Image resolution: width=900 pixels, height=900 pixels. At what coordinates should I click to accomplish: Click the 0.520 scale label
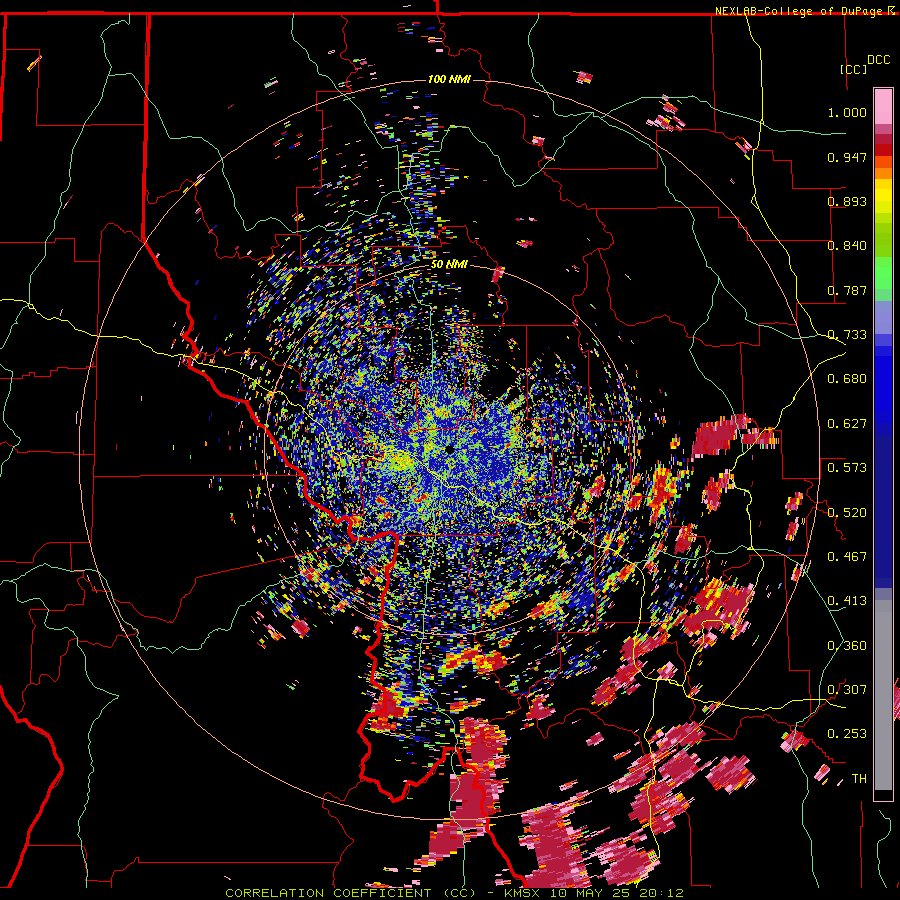click(847, 512)
